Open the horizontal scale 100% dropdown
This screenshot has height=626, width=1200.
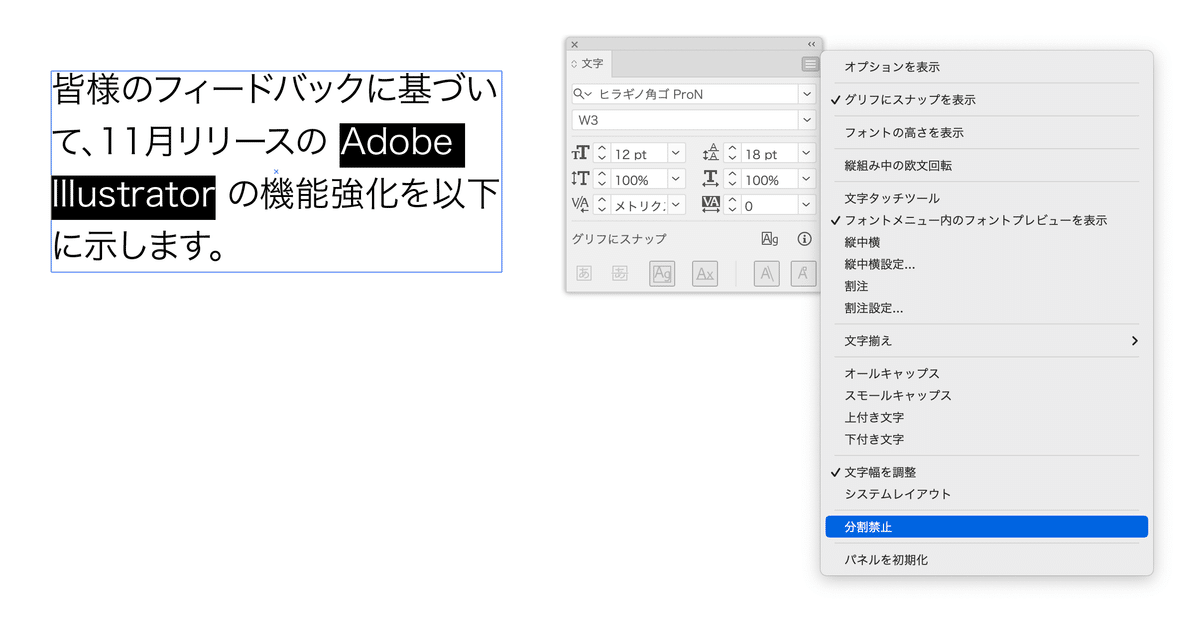[x=806, y=179]
